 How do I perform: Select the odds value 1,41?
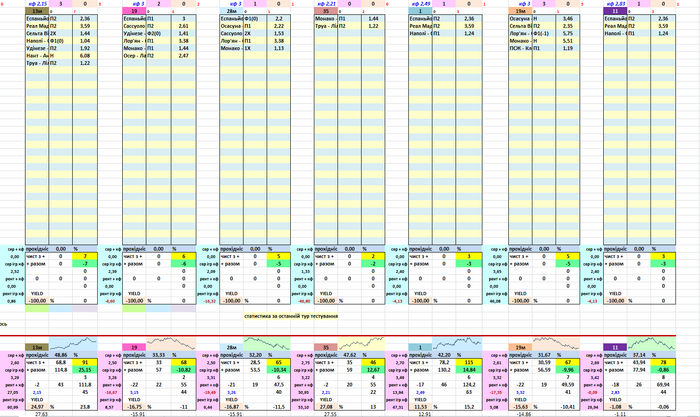pos(183,33)
